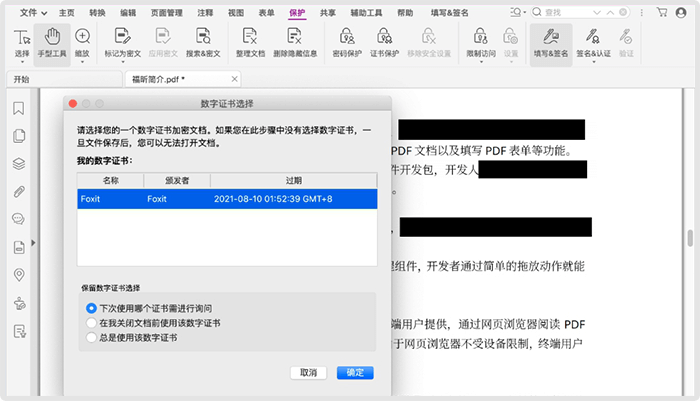Expand the 选择 tool dropdown arrow

(22, 62)
